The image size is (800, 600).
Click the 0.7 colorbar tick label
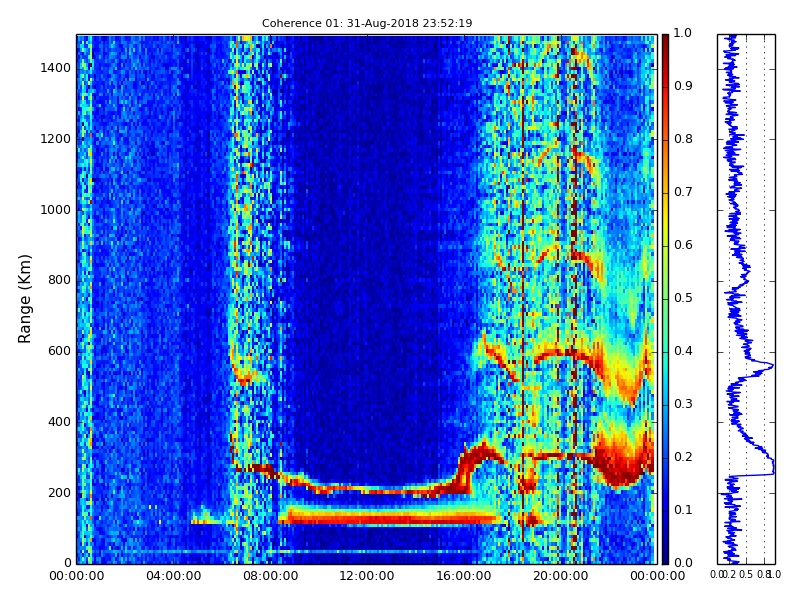click(683, 192)
